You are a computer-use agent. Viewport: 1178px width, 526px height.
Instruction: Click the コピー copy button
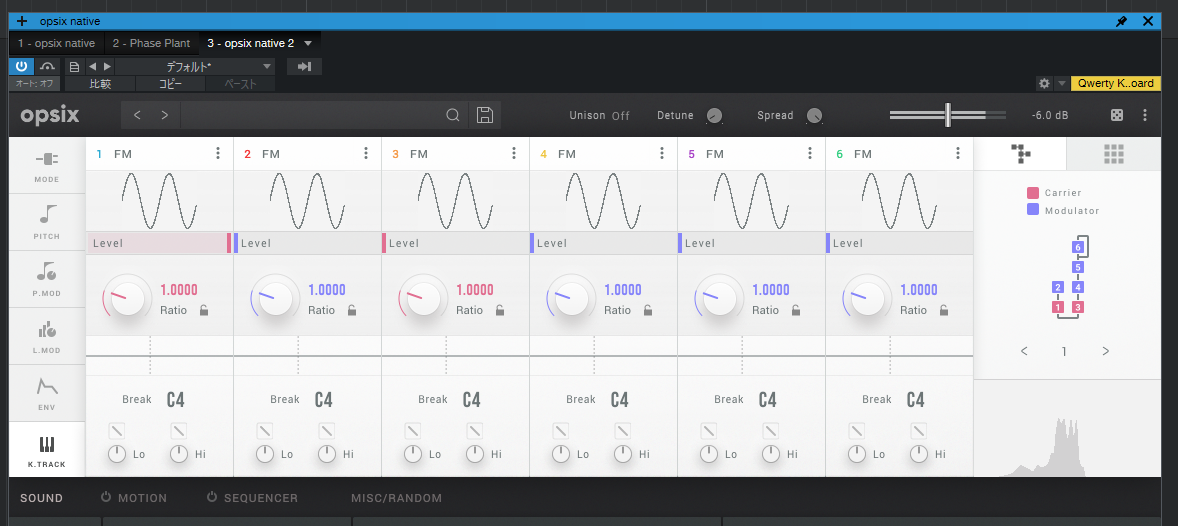point(171,85)
